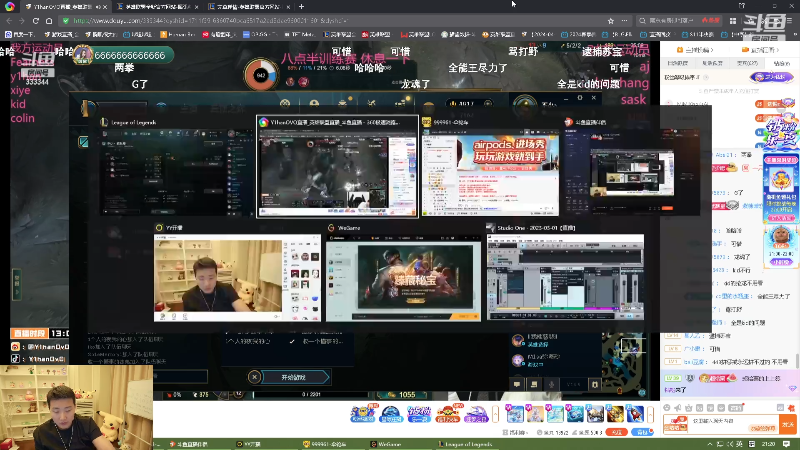Image resolution: width=800 pixels, height=450 pixels.
Task: Click the circular 942 donut chart overlay
Action: [x=261, y=75]
